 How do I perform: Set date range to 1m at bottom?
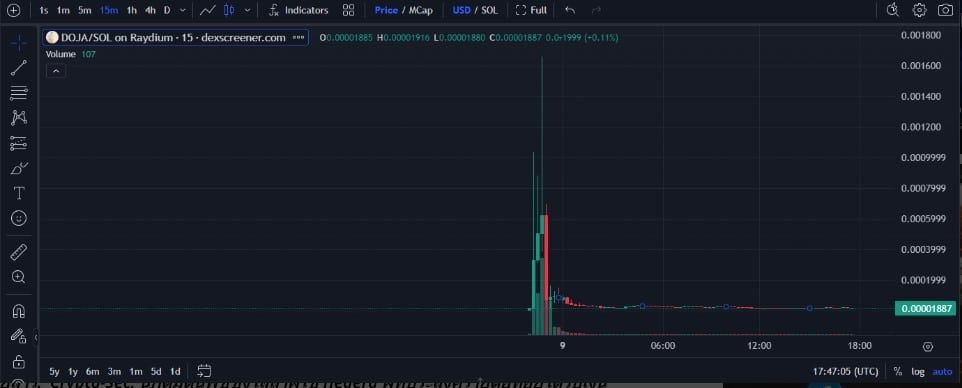(x=136, y=371)
